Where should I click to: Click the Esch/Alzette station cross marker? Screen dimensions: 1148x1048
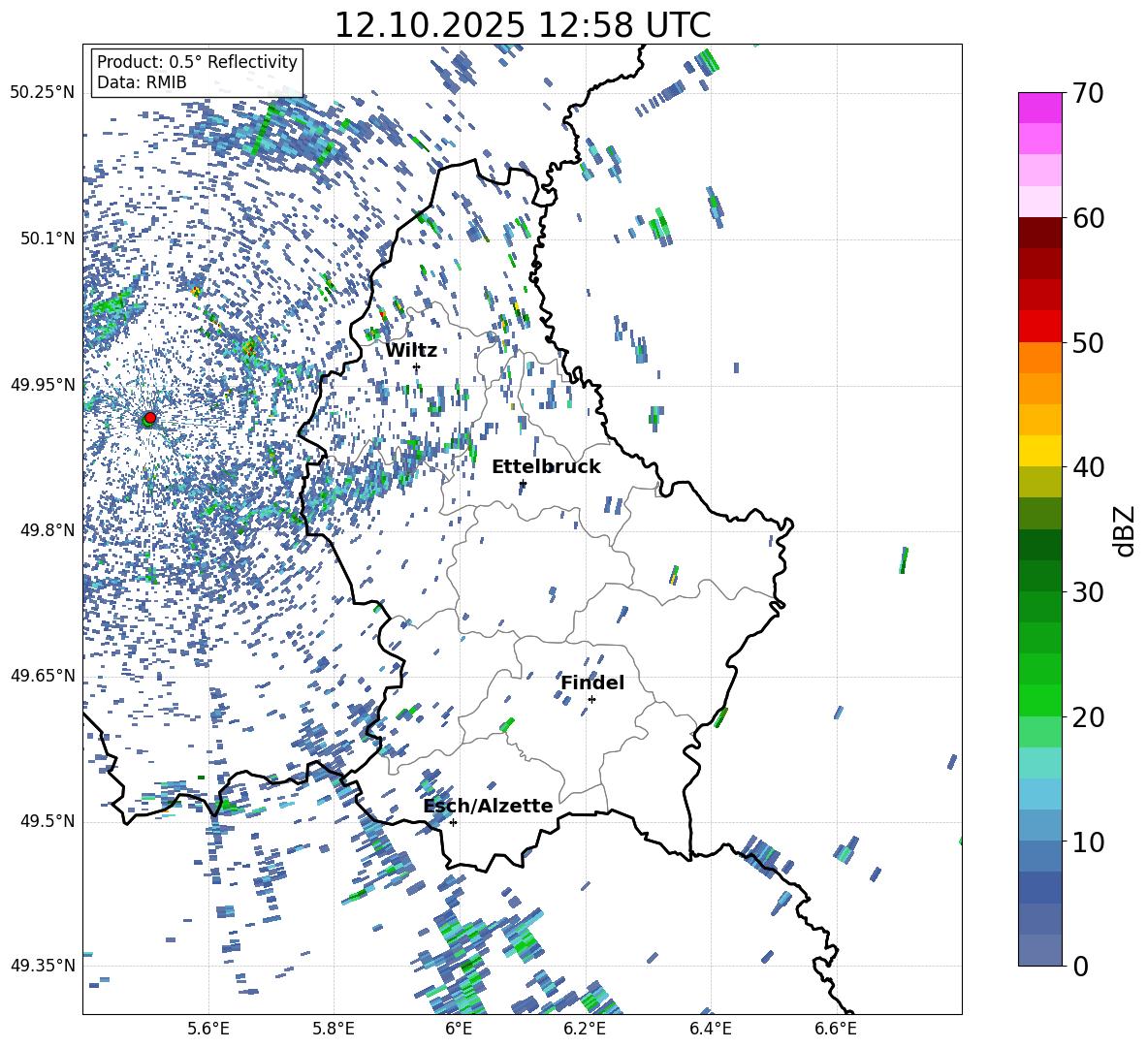coord(453,822)
